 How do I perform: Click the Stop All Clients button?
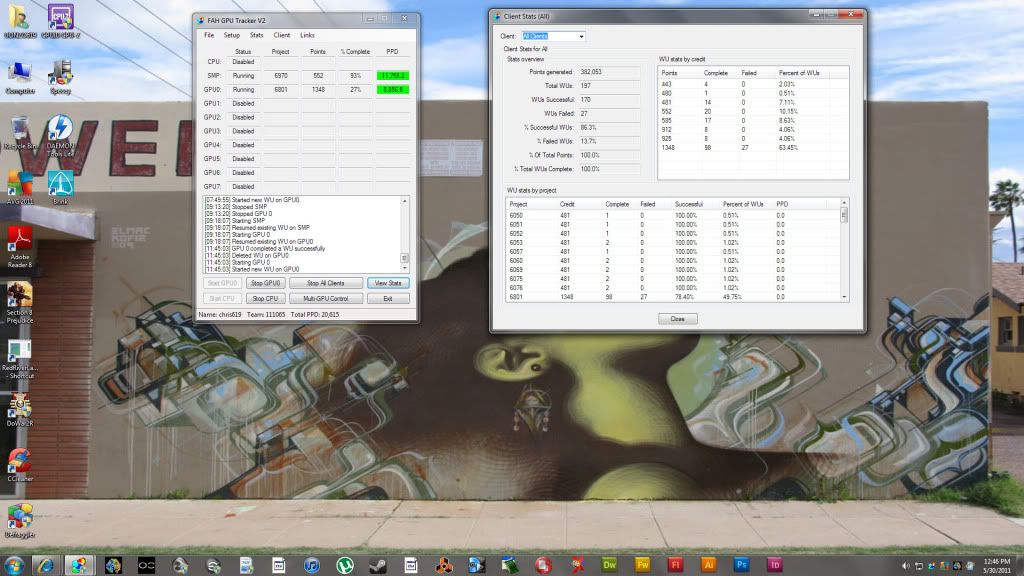click(326, 283)
